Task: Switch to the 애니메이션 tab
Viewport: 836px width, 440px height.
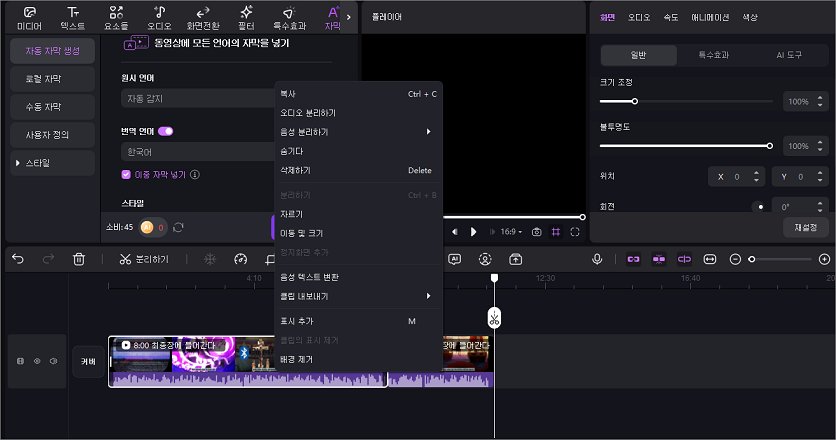Action: pos(710,17)
